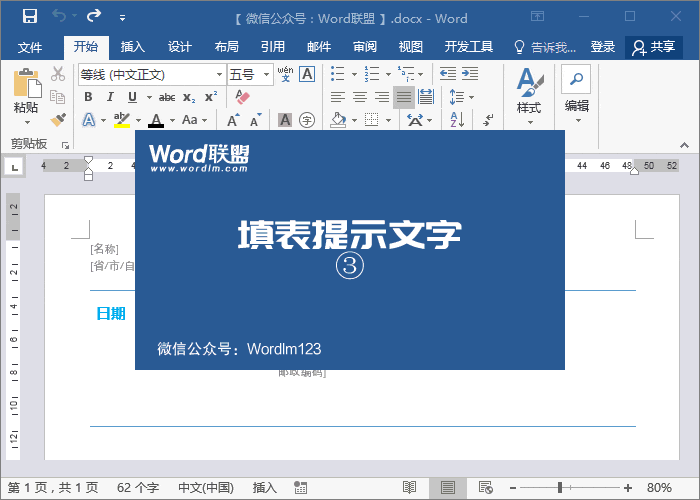Viewport: 700px width, 500px height.
Task: Open the 审阅 ribbon tab
Action: coord(365,47)
